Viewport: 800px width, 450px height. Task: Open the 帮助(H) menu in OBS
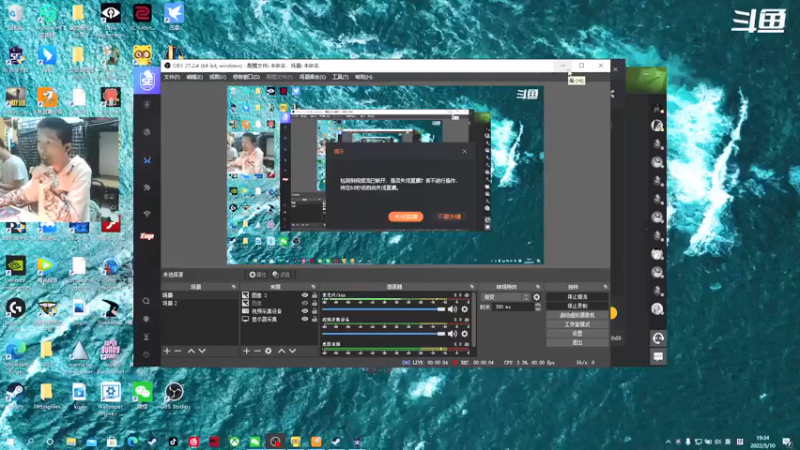click(364, 77)
